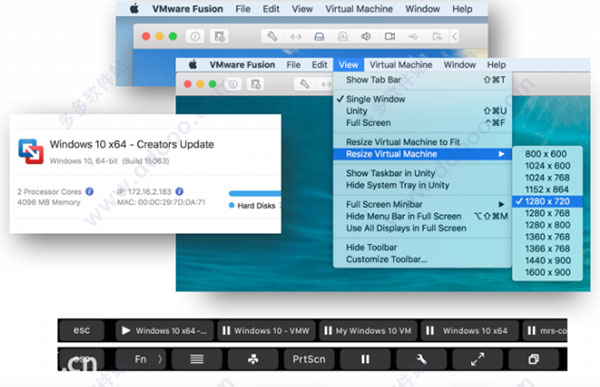Open the Apple menu in the front window

click(x=193, y=65)
